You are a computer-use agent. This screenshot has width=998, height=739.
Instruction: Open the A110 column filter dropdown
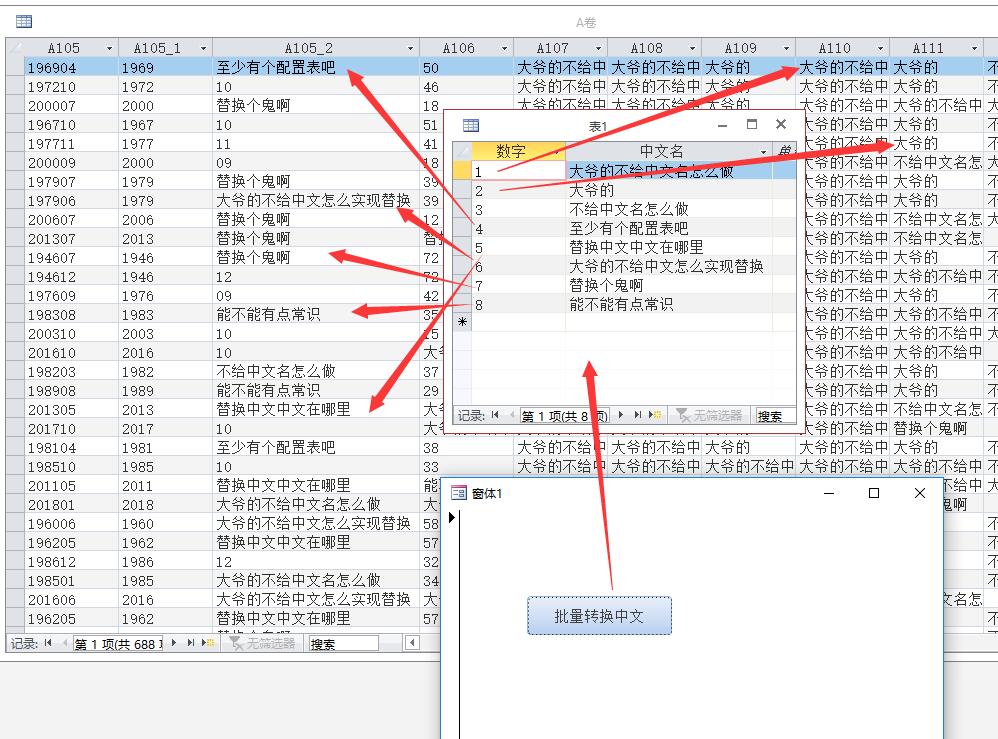coord(880,48)
